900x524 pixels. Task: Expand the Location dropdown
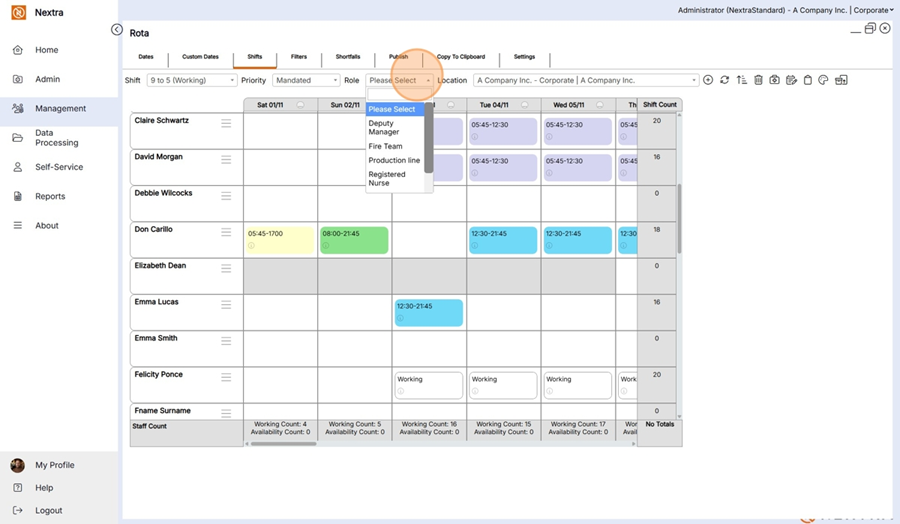point(585,80)
